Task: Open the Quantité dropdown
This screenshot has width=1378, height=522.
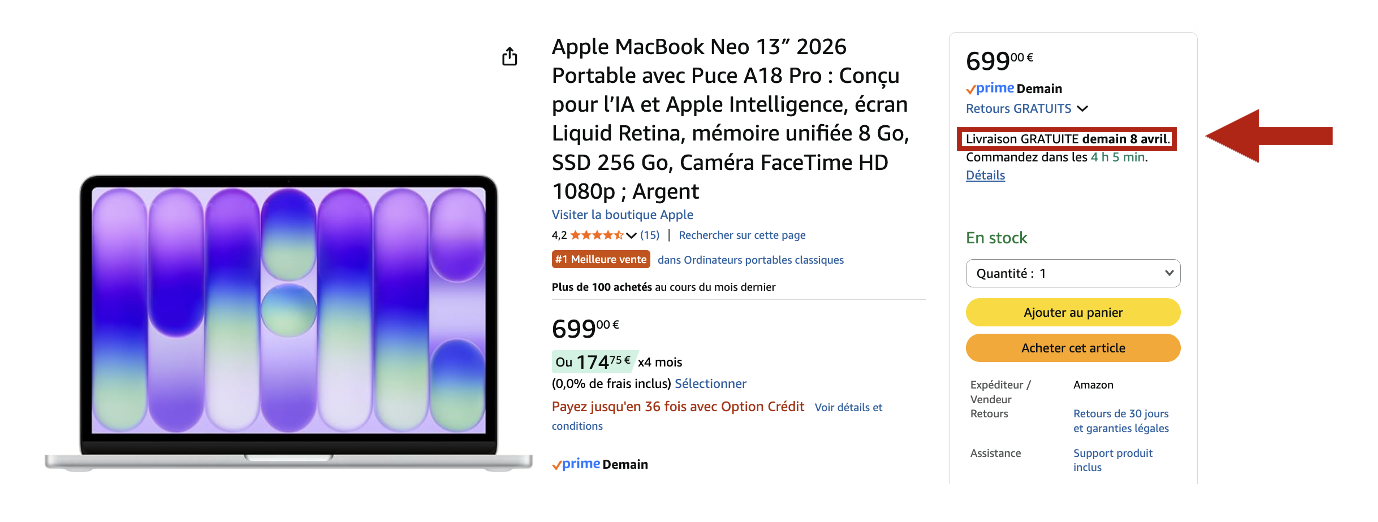Action: point(1073,273)
